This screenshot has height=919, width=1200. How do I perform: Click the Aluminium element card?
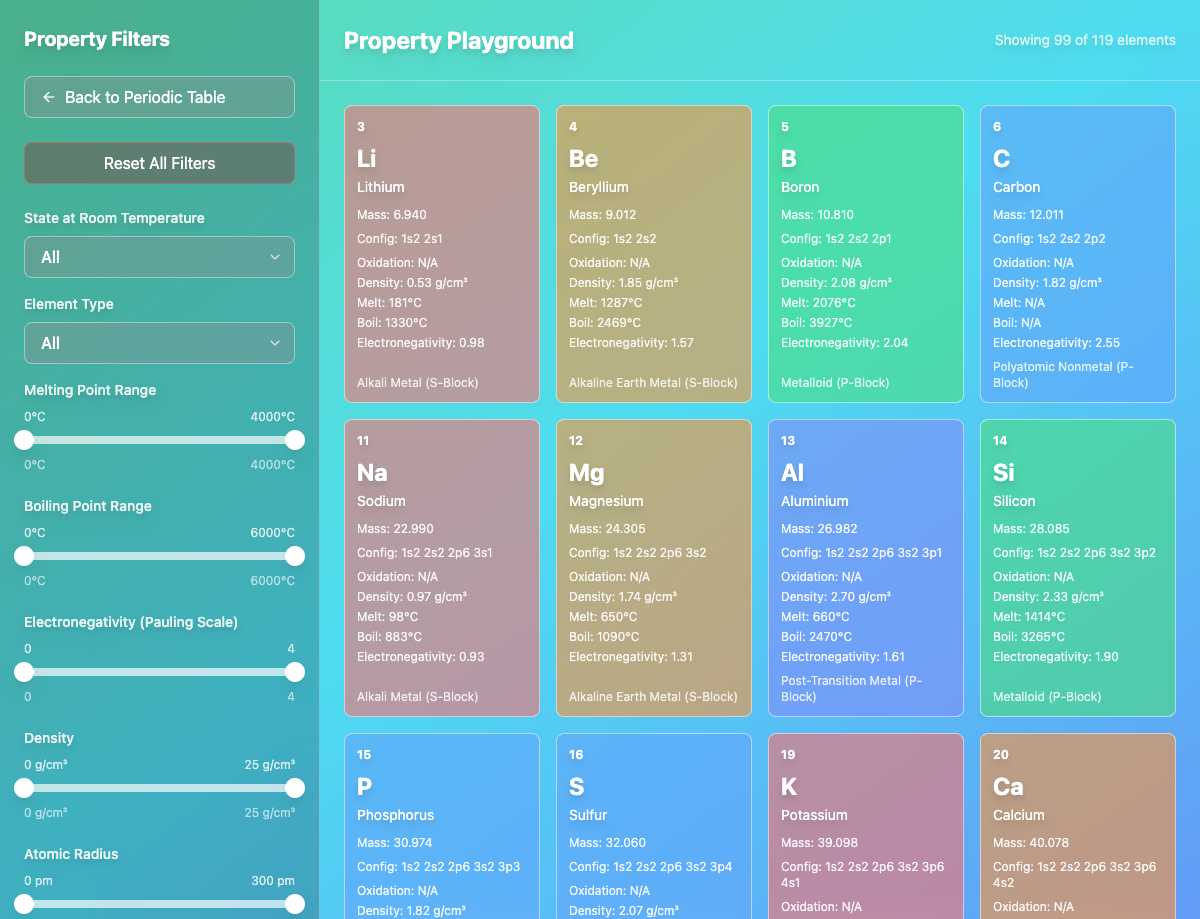coord(865,568)
